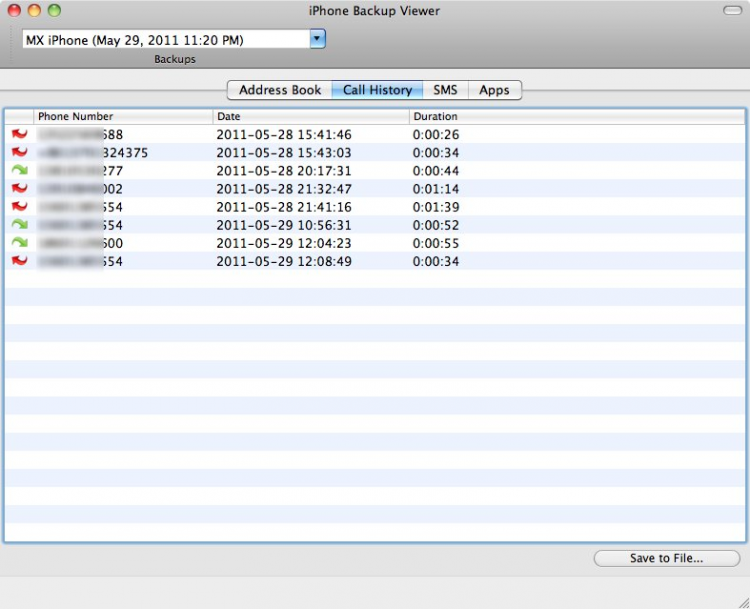The width and height of the screenshot is (750, 609).
Task: Click date 2011-05-29 10:56:31
Action: (284, 225)
